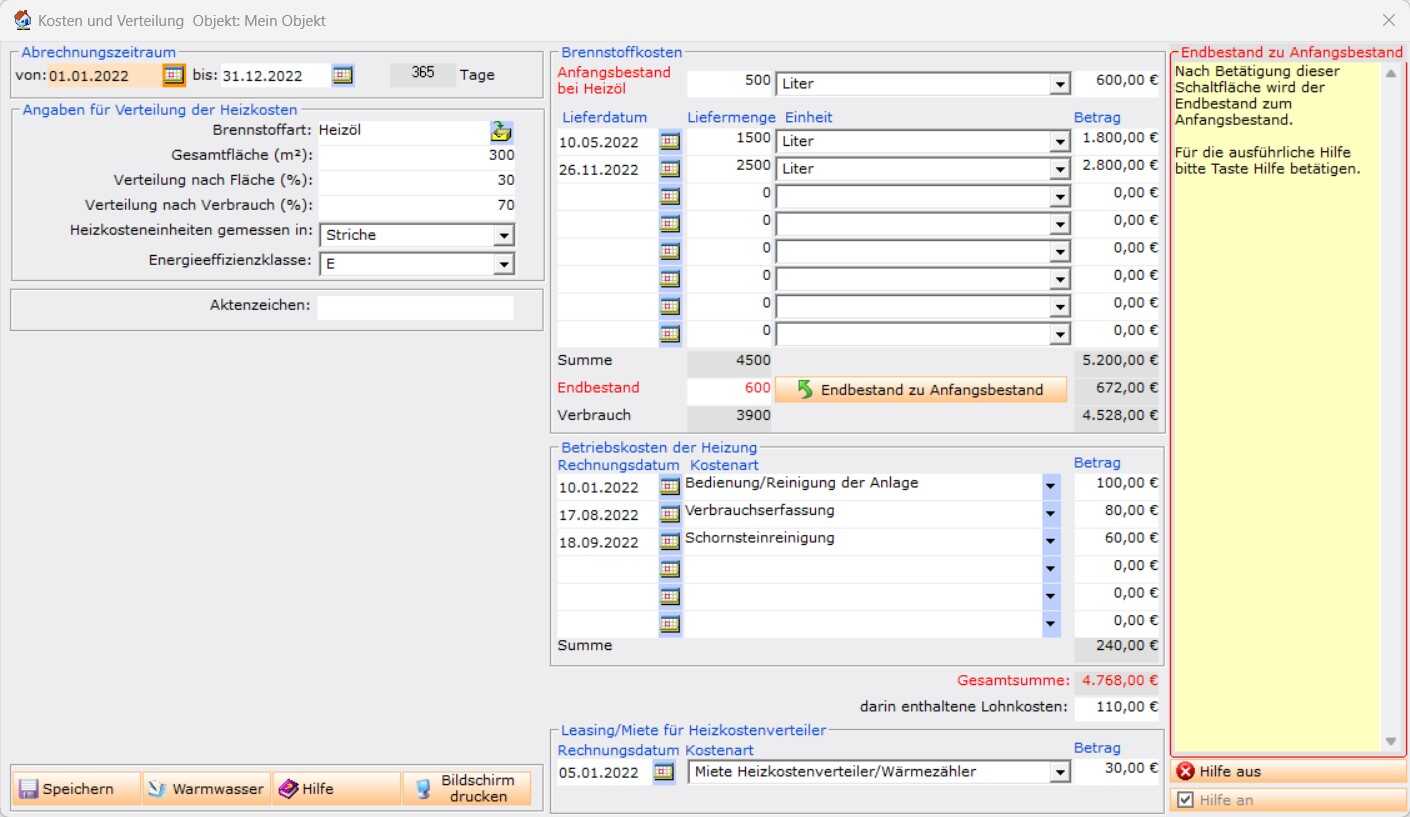Open calendar for end date 31.12.2022
This screenshot has height=817, width=1410.
pyautogui.click(x=343, y=75)
